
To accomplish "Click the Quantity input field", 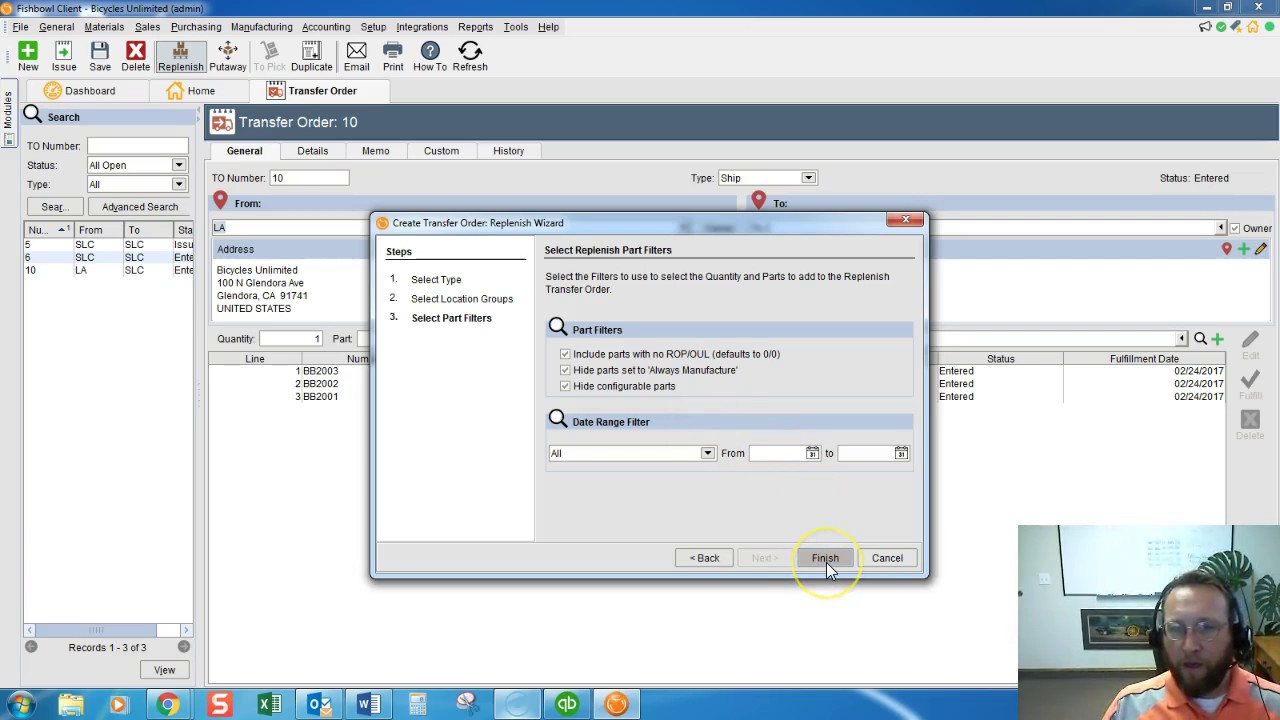I will coord(291,339).
